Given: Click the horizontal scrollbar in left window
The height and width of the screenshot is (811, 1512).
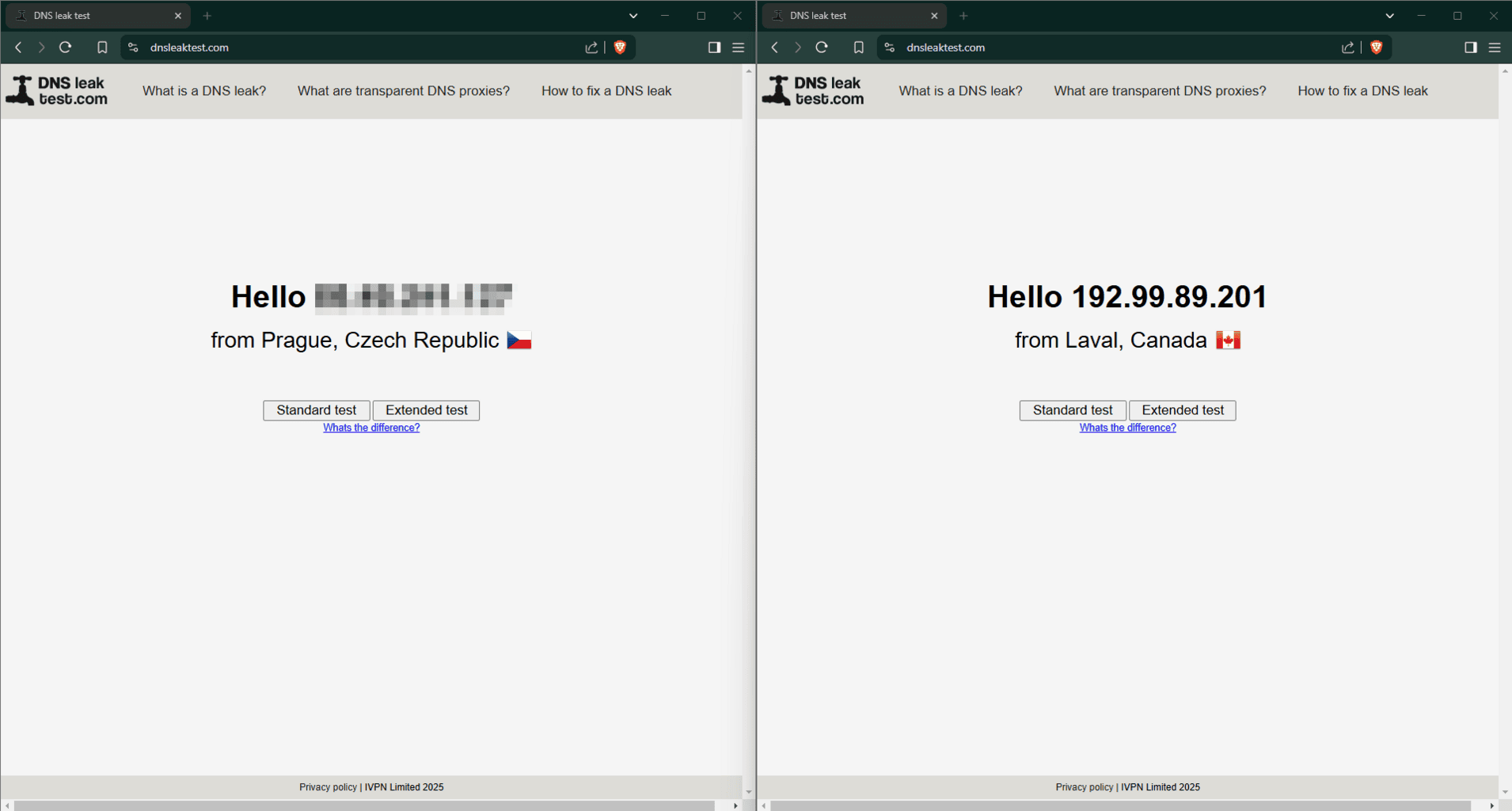Looking at the screenshot, I should (x=364, y=805).
